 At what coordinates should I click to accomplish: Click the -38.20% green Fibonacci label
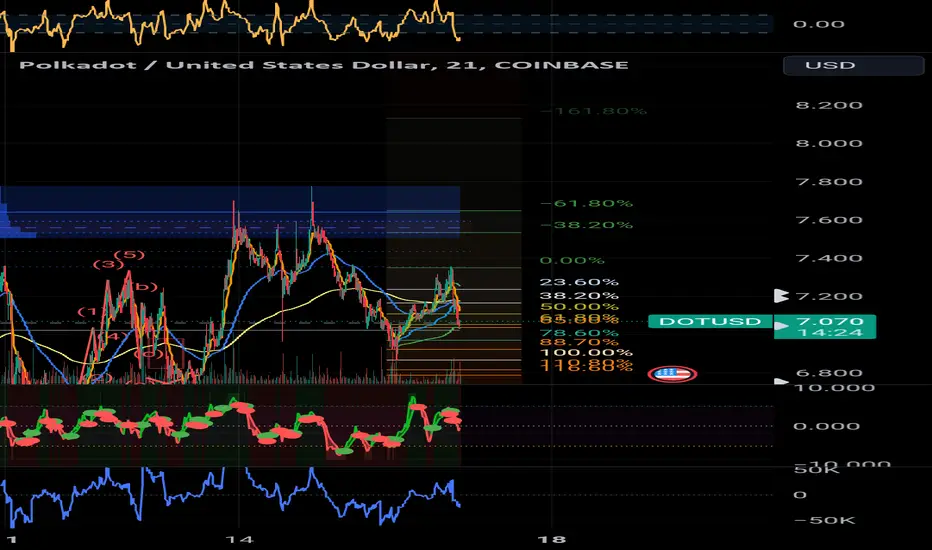pos(587,225)
